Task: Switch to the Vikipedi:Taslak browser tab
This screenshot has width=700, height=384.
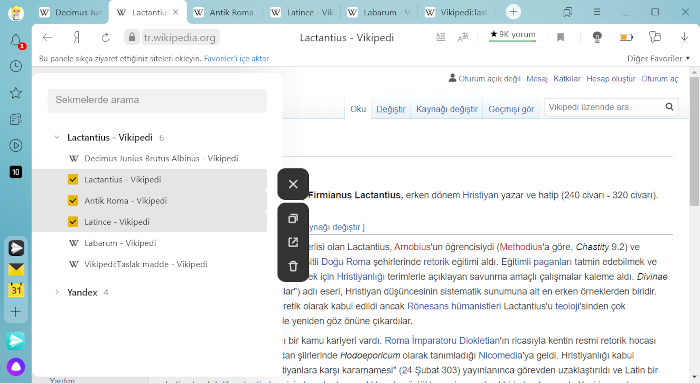Action: [x=456, y=13]
